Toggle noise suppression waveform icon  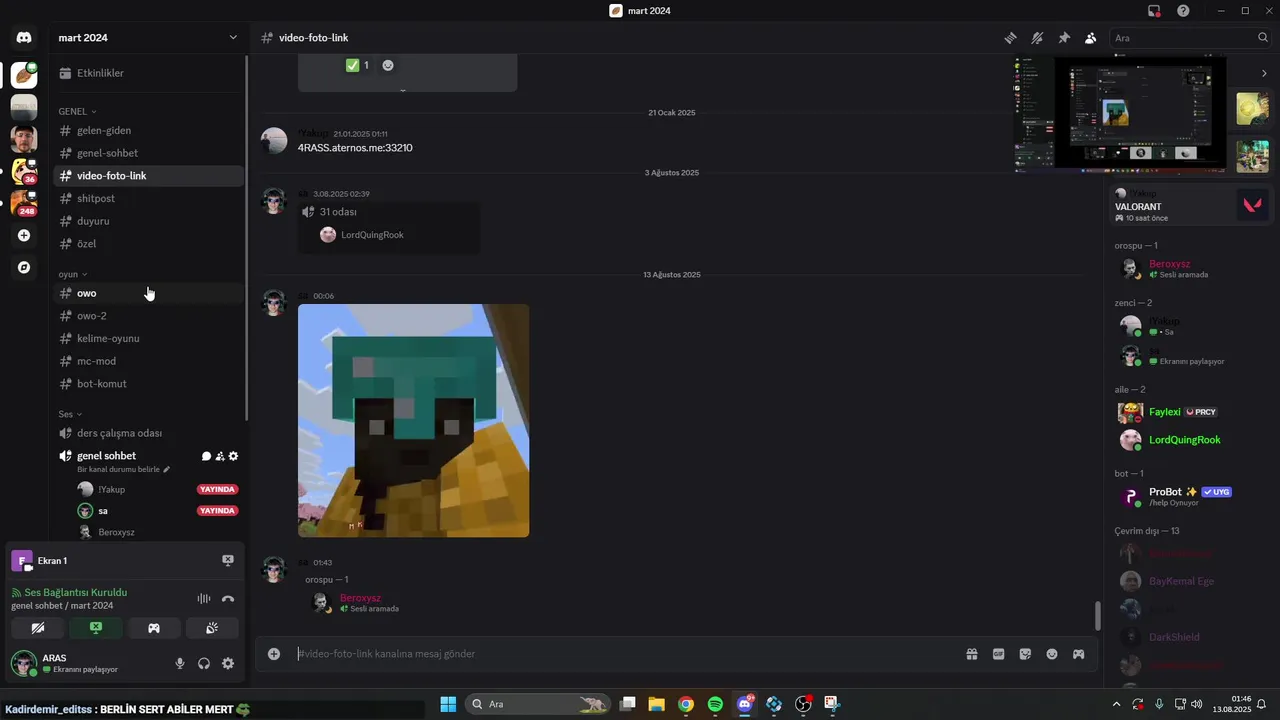click(x=204, y=599)
